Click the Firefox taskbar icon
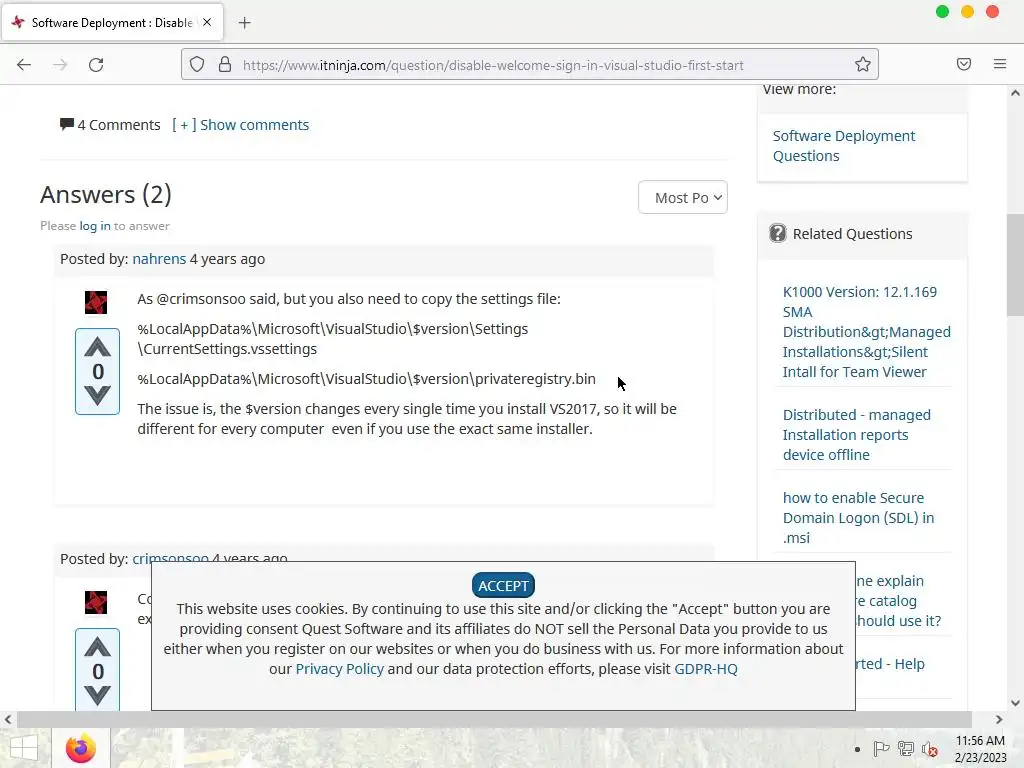This screenshot has height=768, width=1024. pos(81,748)
